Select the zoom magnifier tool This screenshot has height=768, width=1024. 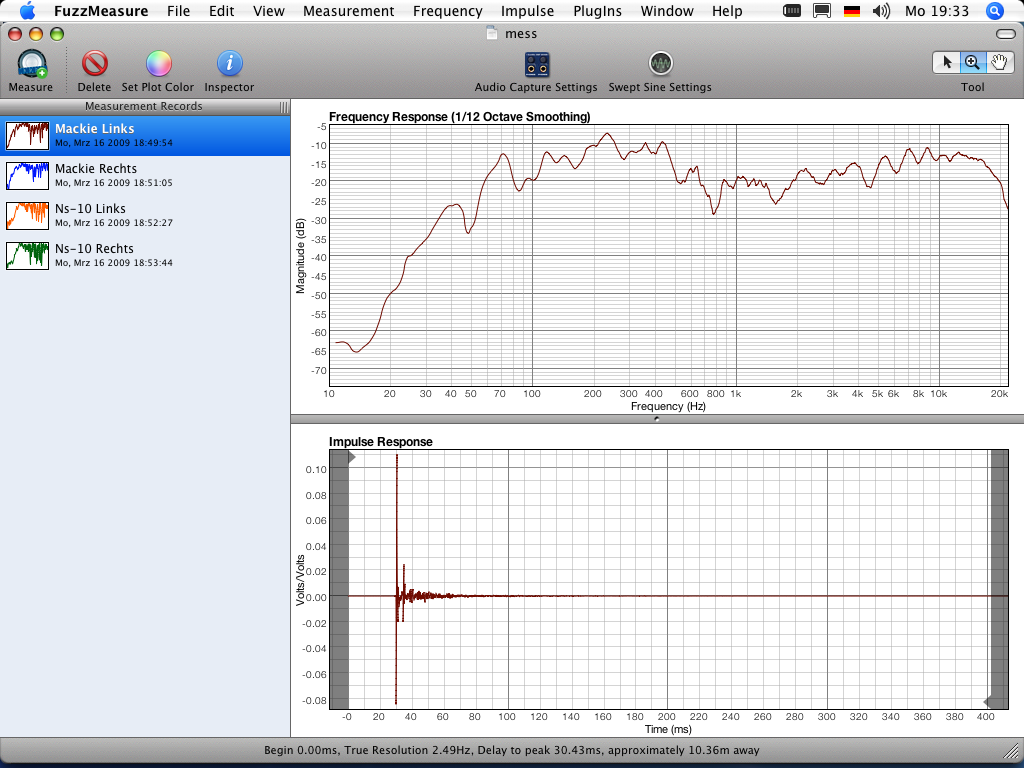(x=972, y=62)
